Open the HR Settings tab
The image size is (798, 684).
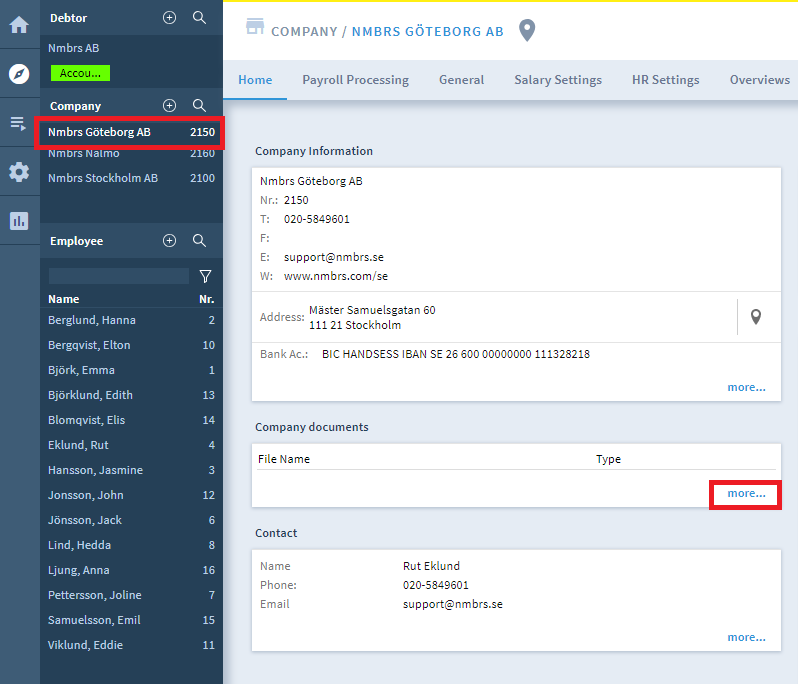[666, 80]
